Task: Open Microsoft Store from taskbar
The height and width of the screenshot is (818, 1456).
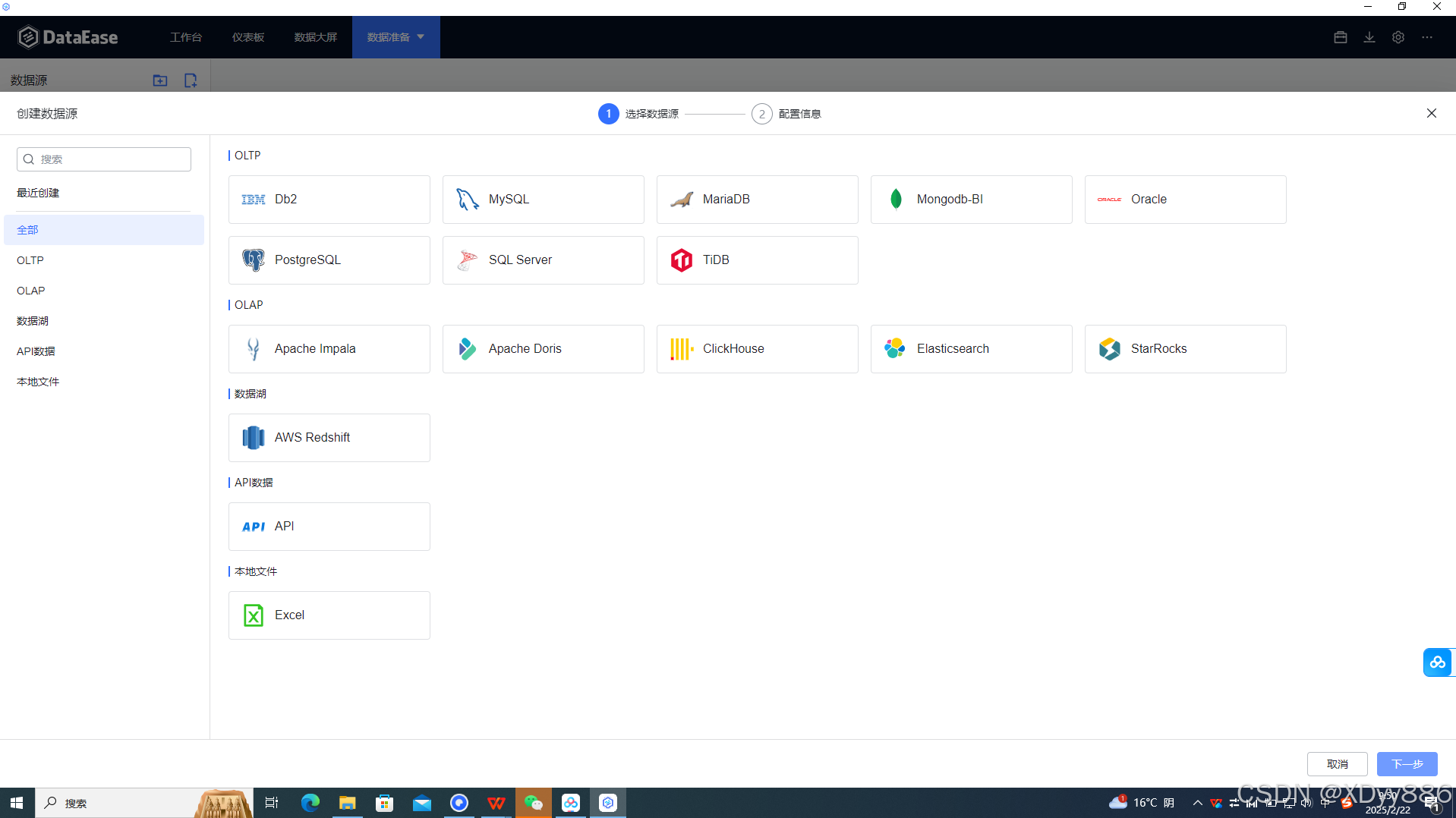Action: coord(385,803)
